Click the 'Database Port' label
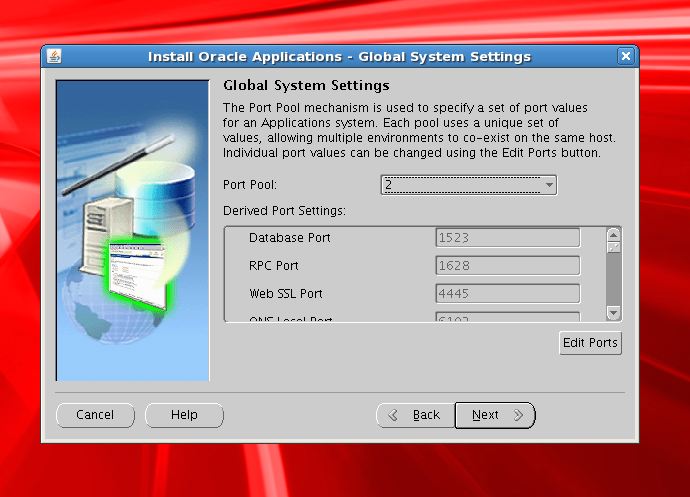 coord(290,238)
